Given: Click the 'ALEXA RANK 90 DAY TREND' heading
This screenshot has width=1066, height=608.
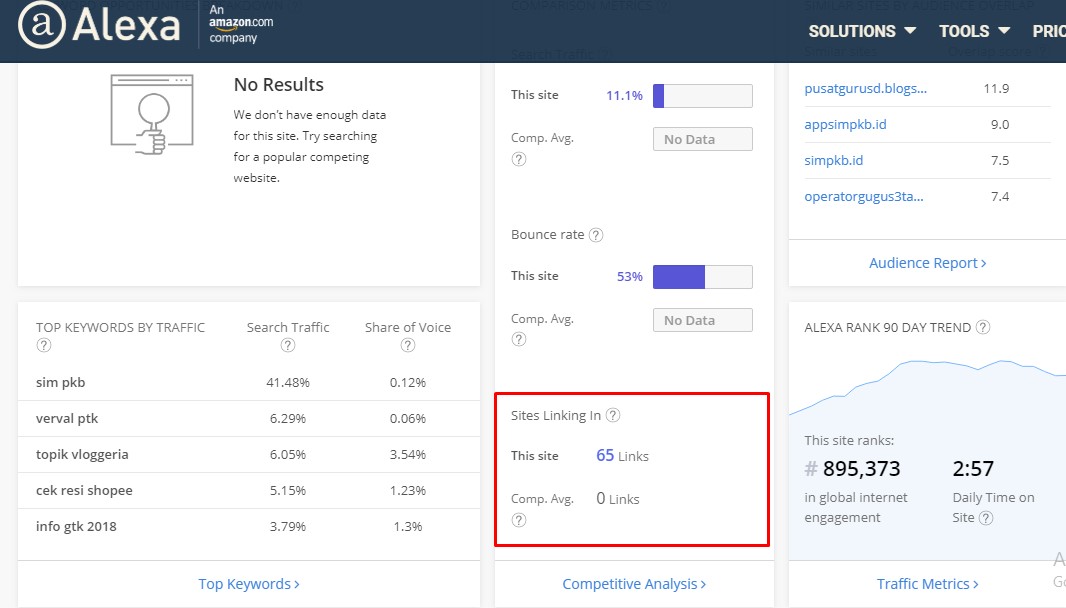Looking at the screenshot, I should [887, 327].
